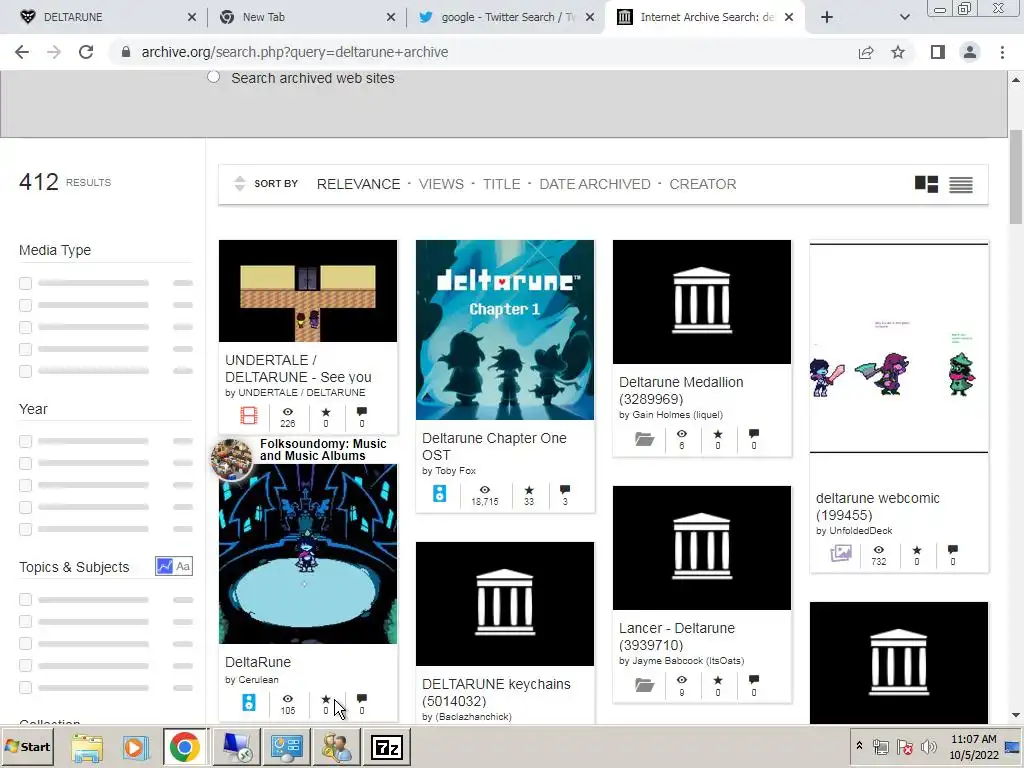Viewport: 1024px width, 768px height.
Task: Check the third Topics & Subjects checkbox
Action: point(25,643)
